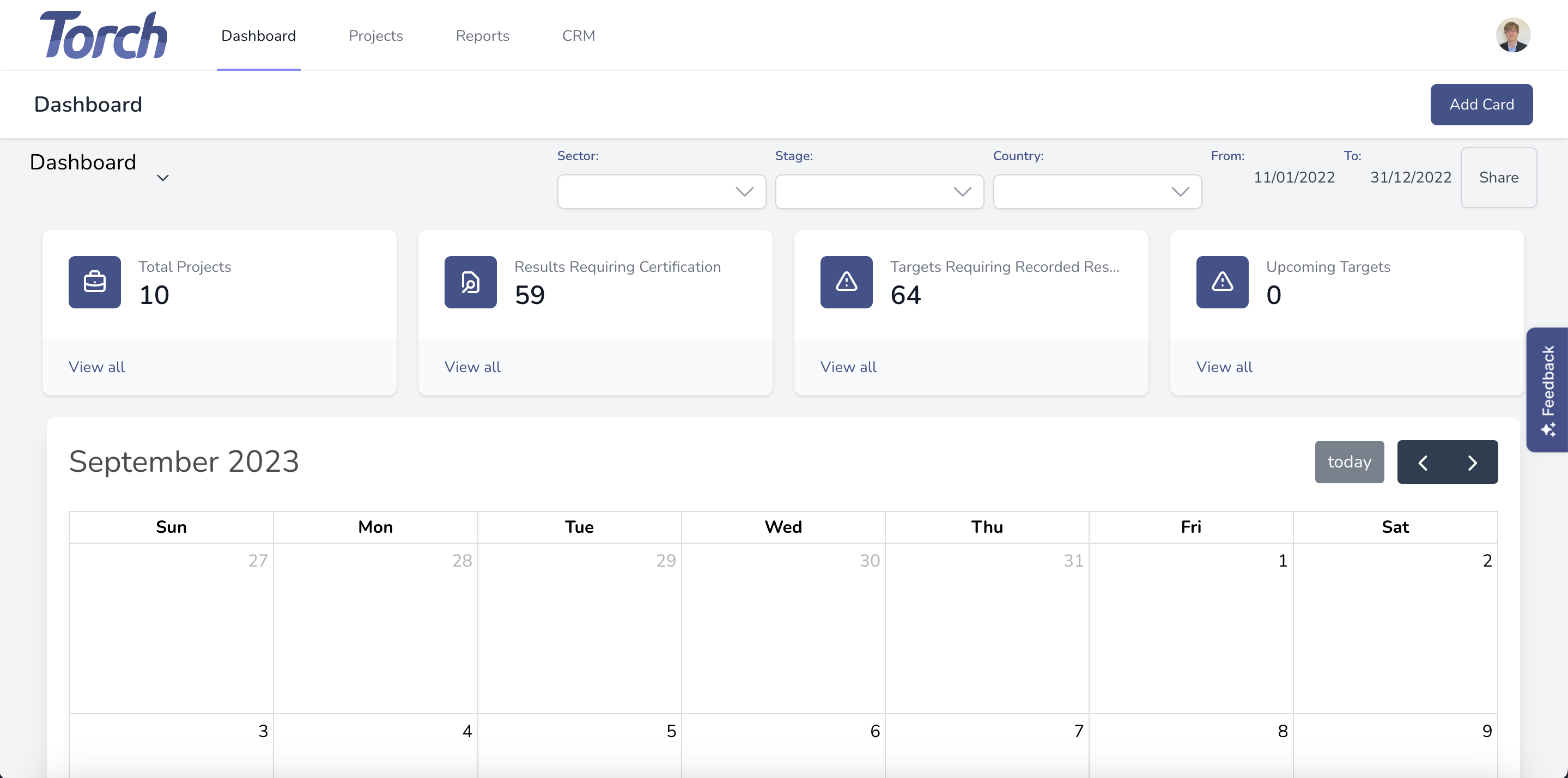
Task: Select August 31 calendar cell
Action: [987, 628]
